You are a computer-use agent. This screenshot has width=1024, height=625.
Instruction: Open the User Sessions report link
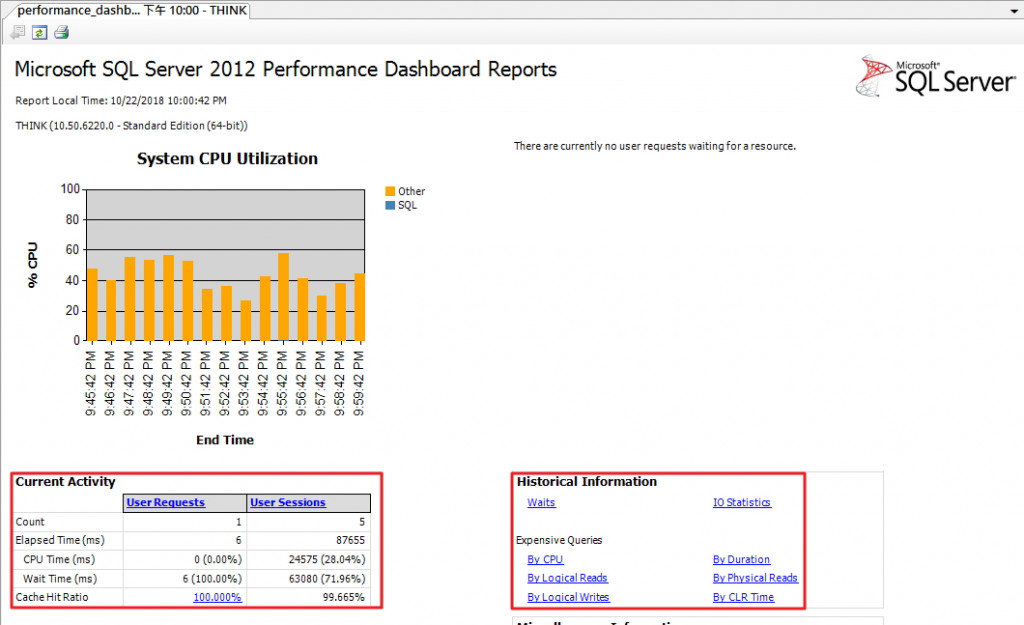coord(287,502)
